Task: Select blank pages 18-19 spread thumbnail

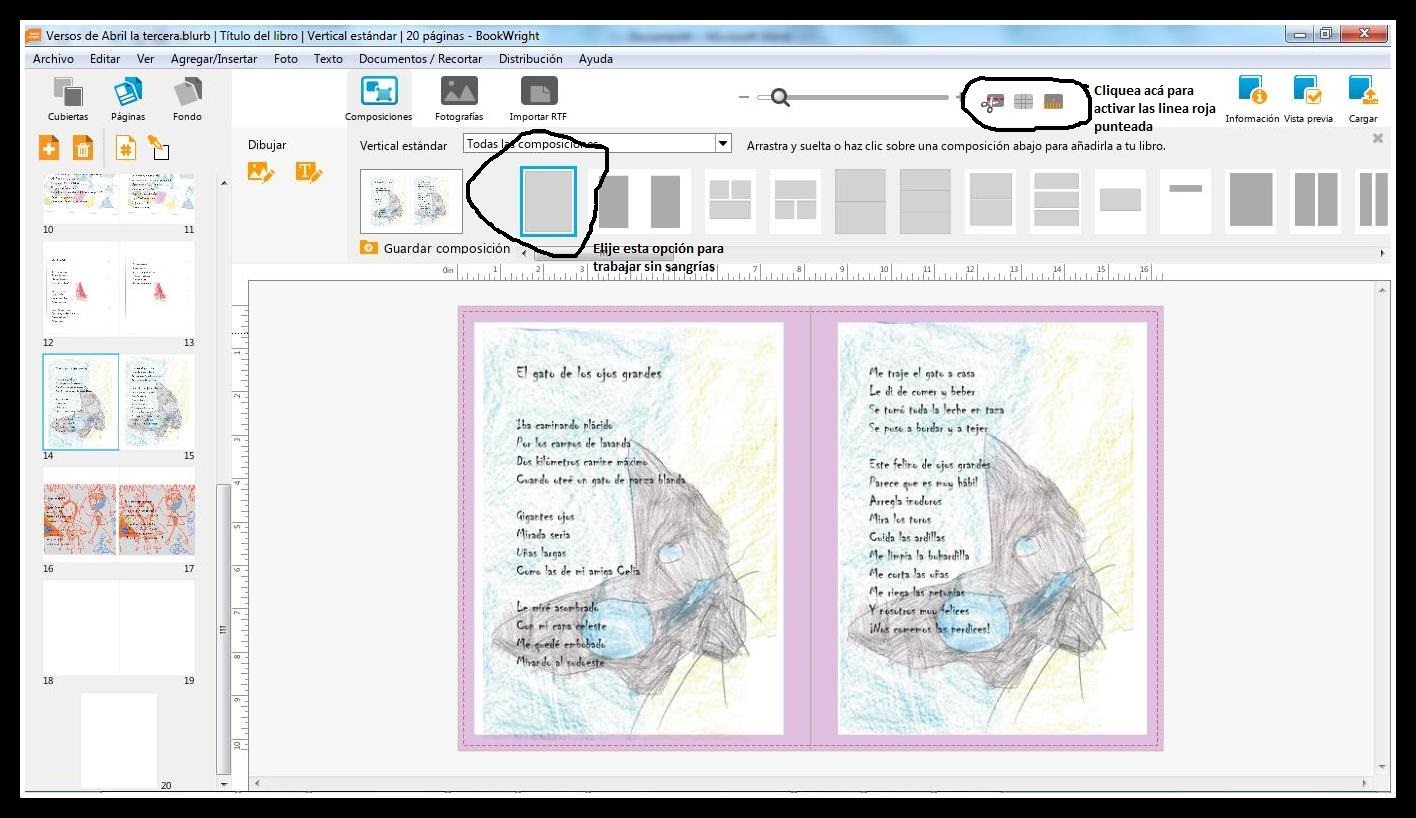Action: point(119,628)
